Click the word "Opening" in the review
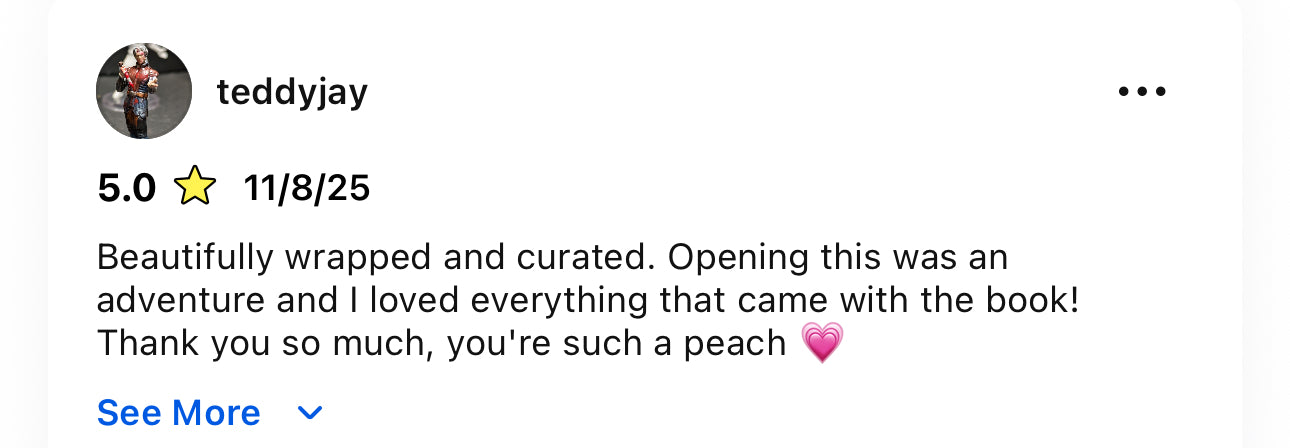Viewport: 1290px width, 448px height. 737,259
